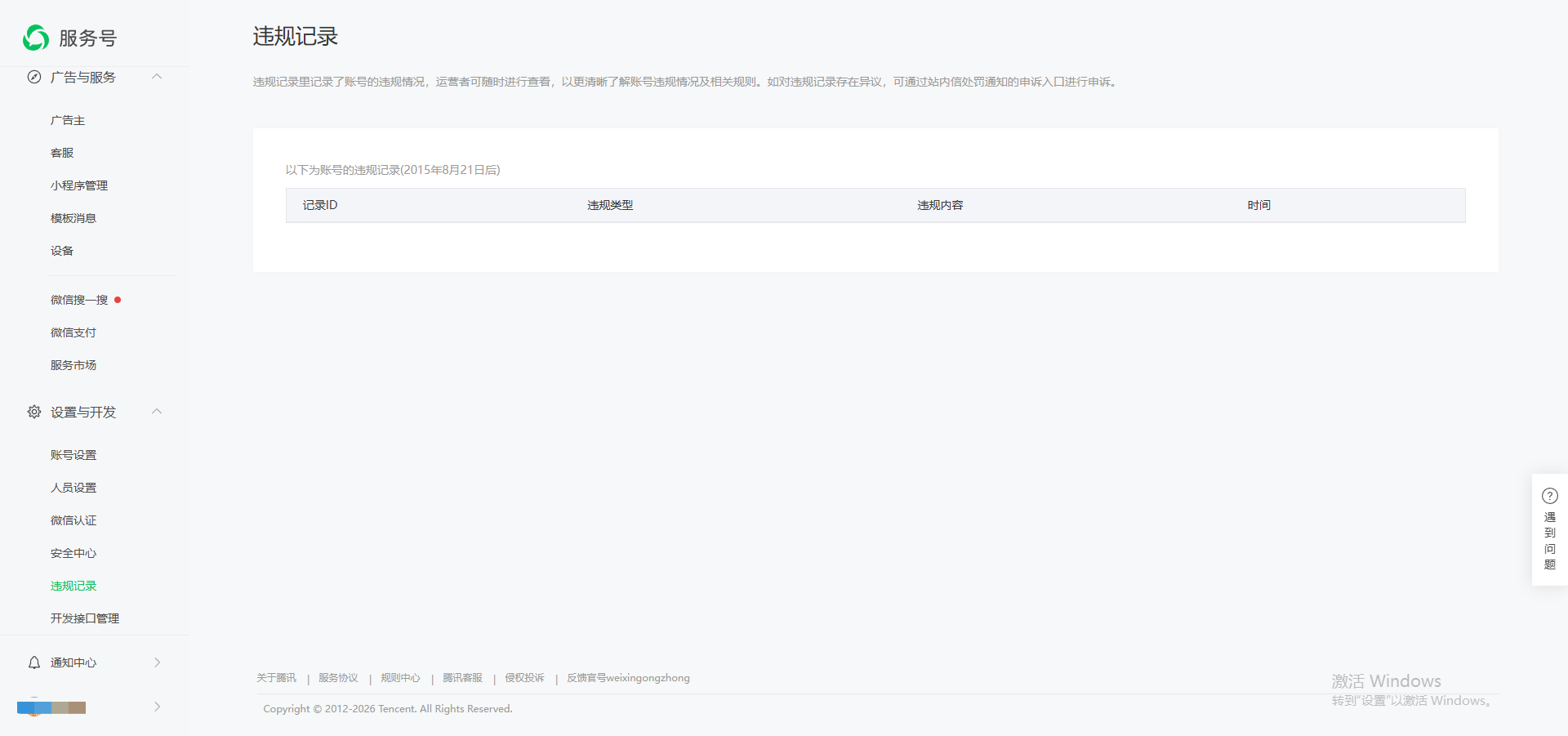This screenshot has height=736, width=1568.
Task: Open 小程序管理 in the sidebar
Action: click(x=79, y=185)
